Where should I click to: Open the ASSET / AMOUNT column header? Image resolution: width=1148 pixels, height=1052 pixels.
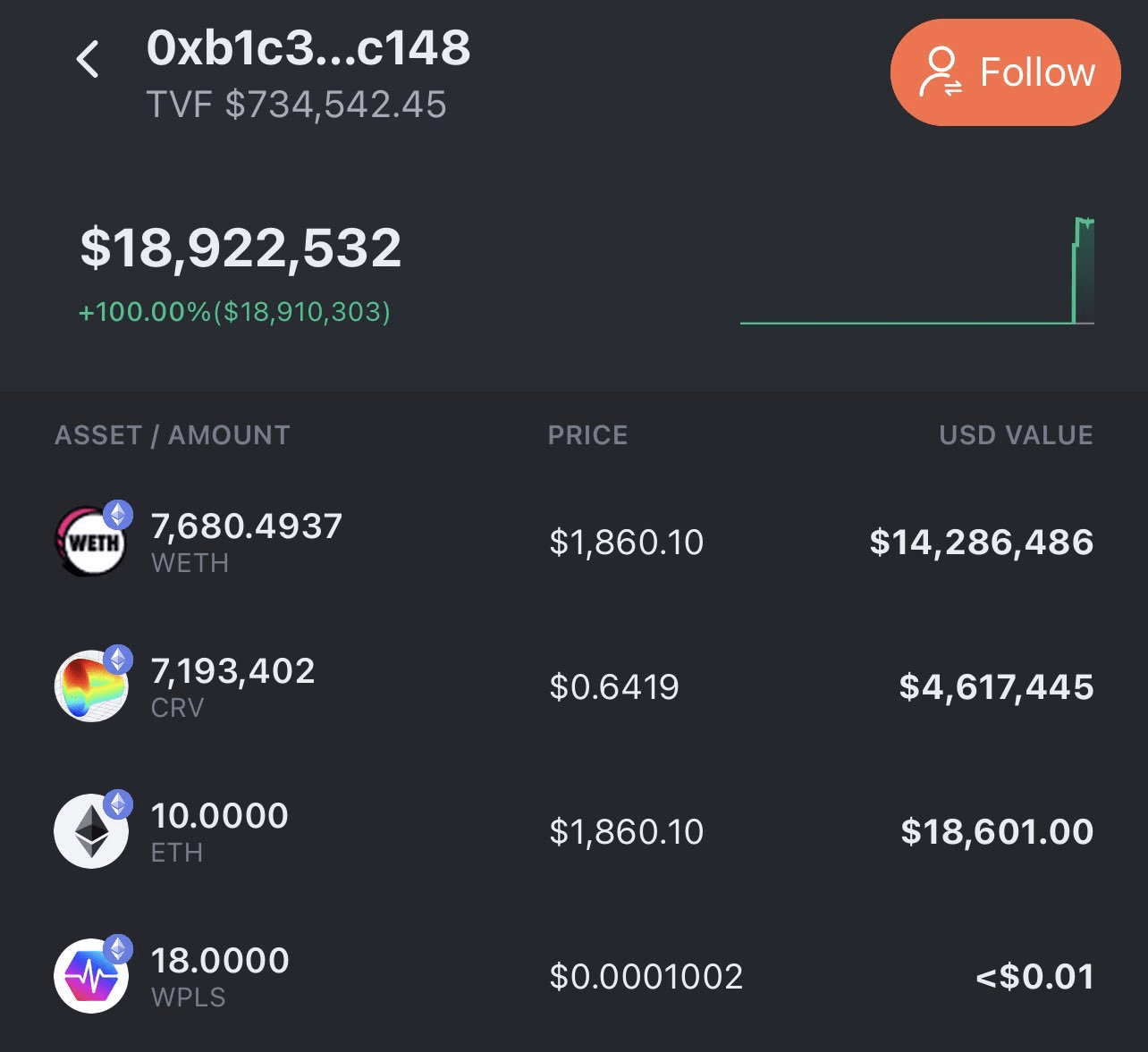click(x=172, y=435)
